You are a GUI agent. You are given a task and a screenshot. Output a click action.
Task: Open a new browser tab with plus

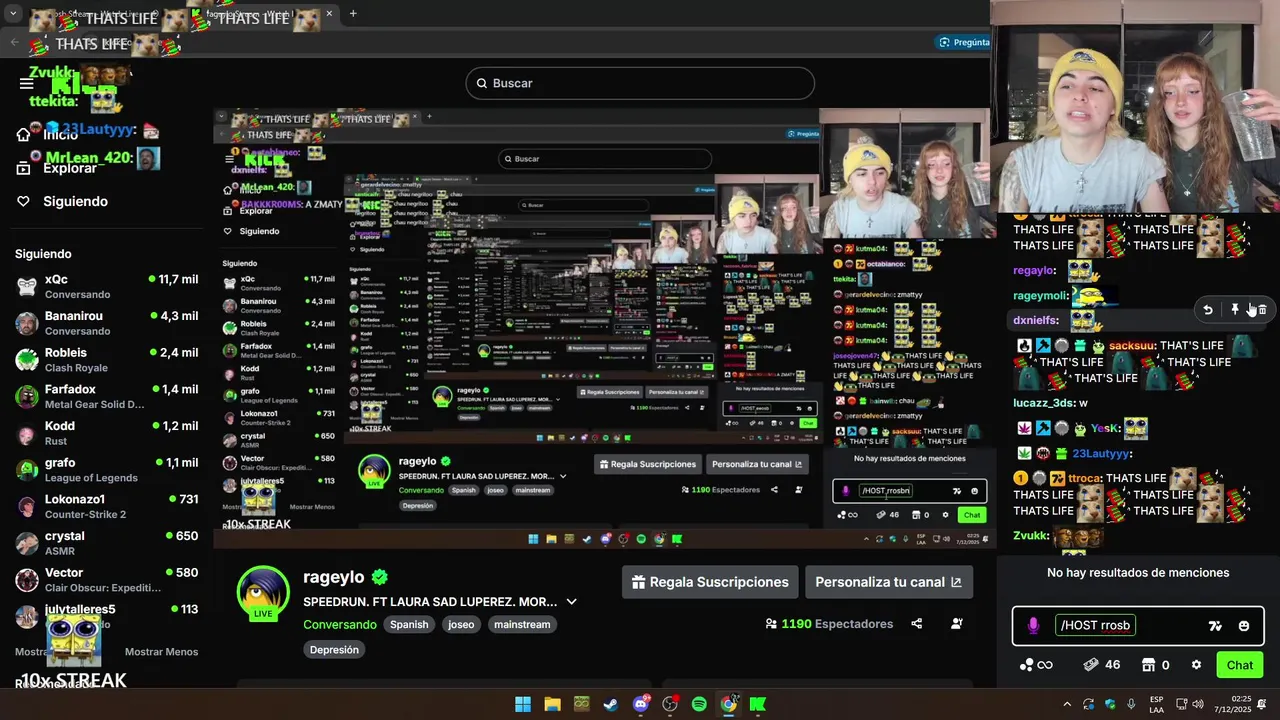[x=353, y=14]
